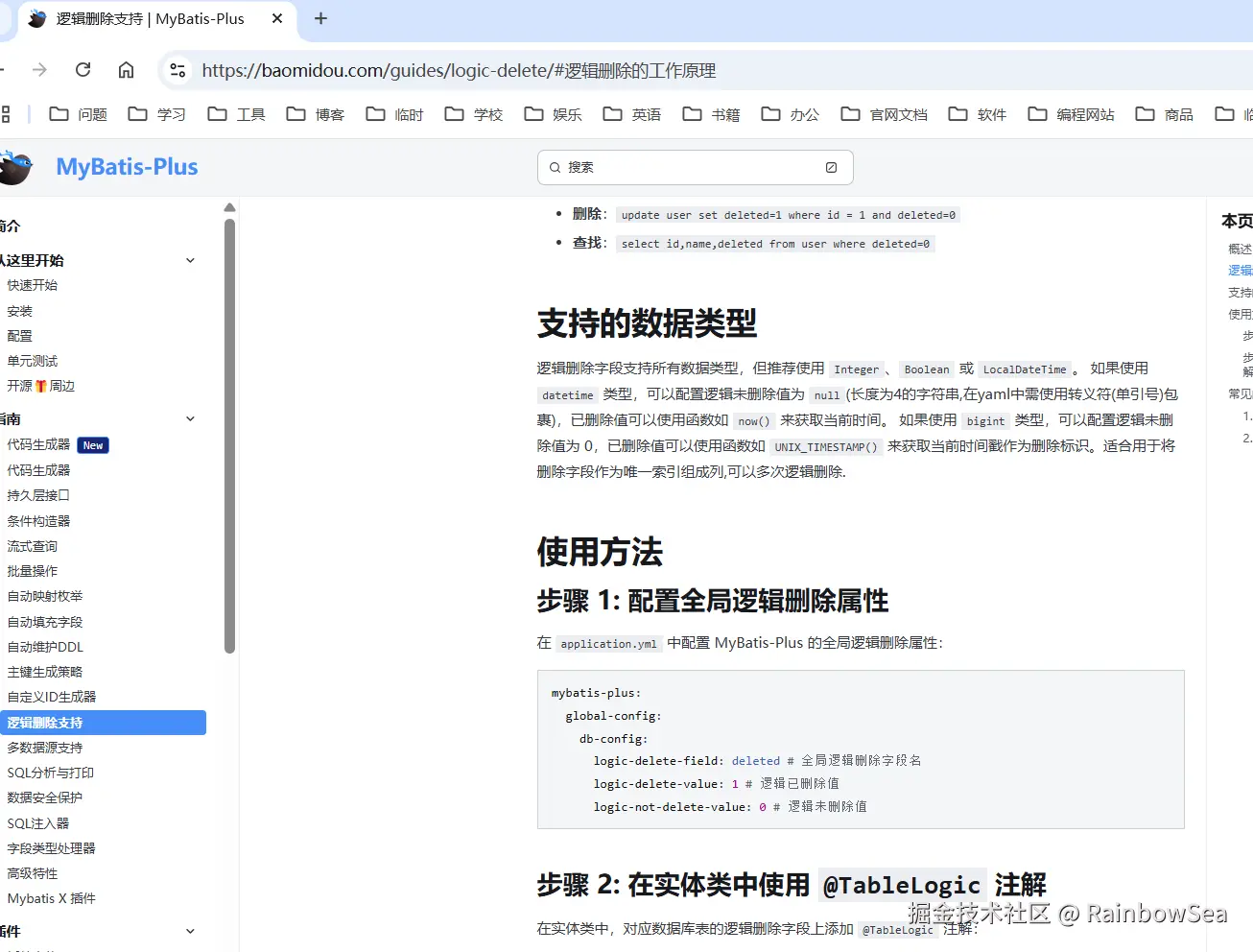Open a new browser tab

pyautogui.click(x=320, y=19)
